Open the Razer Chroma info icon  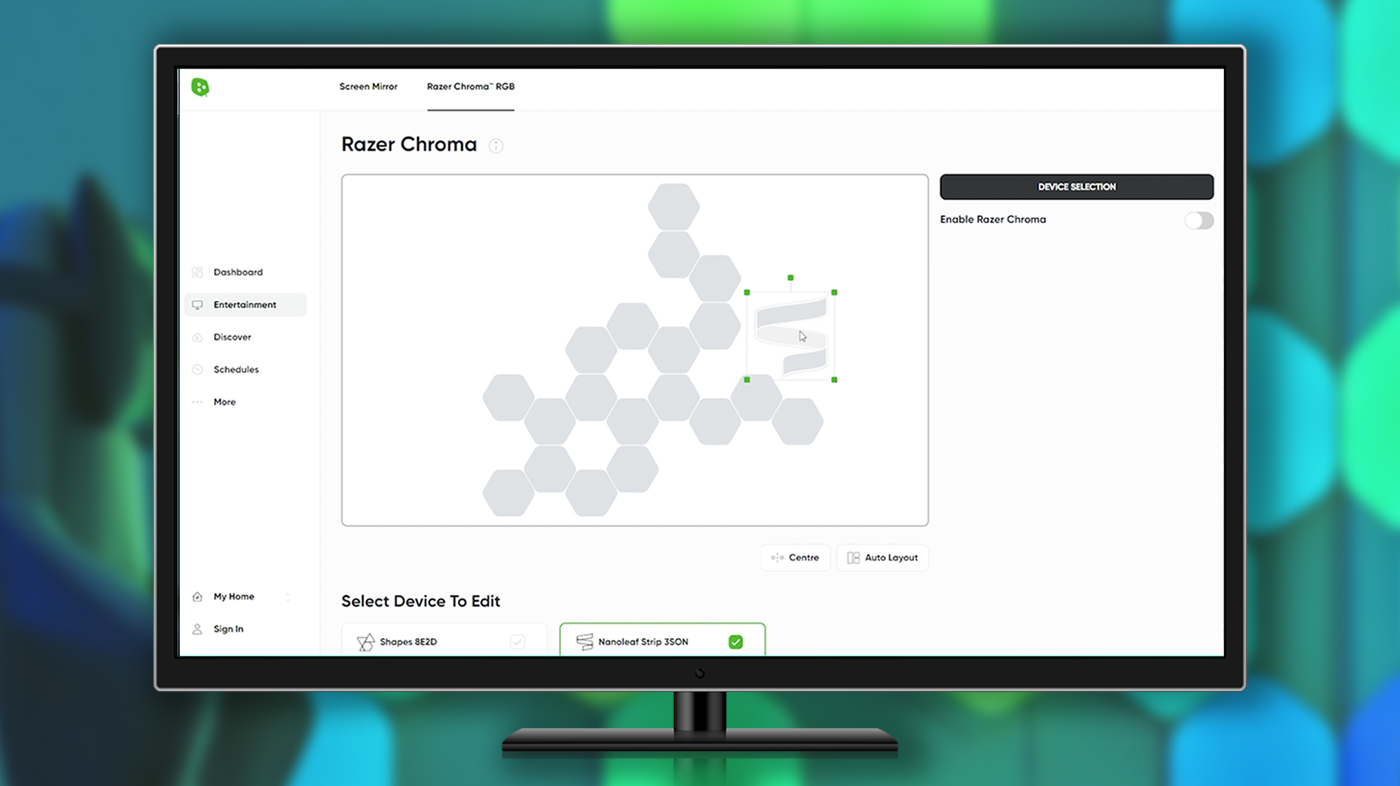point(496,146)
